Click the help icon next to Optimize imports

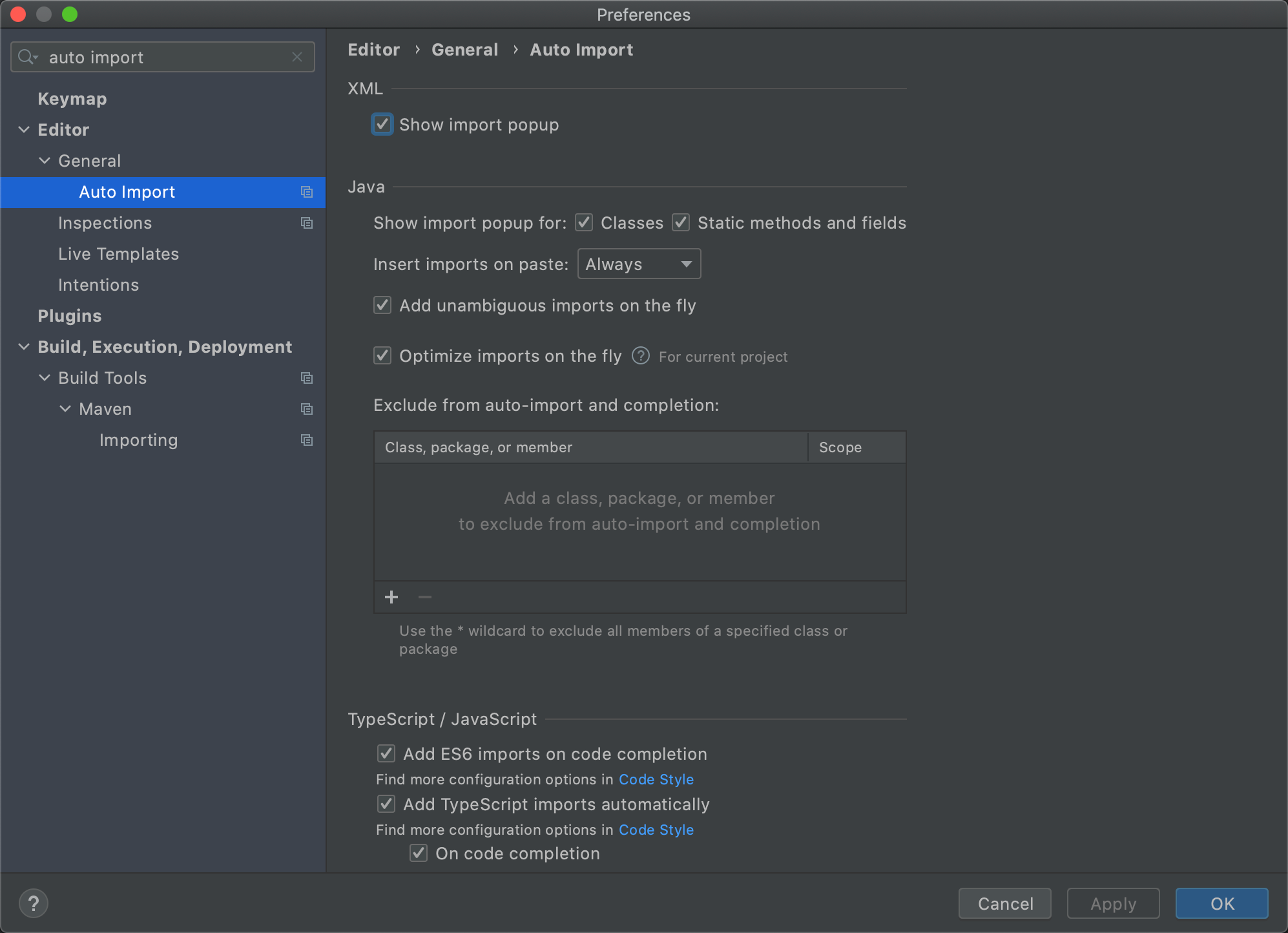[640, 356]
